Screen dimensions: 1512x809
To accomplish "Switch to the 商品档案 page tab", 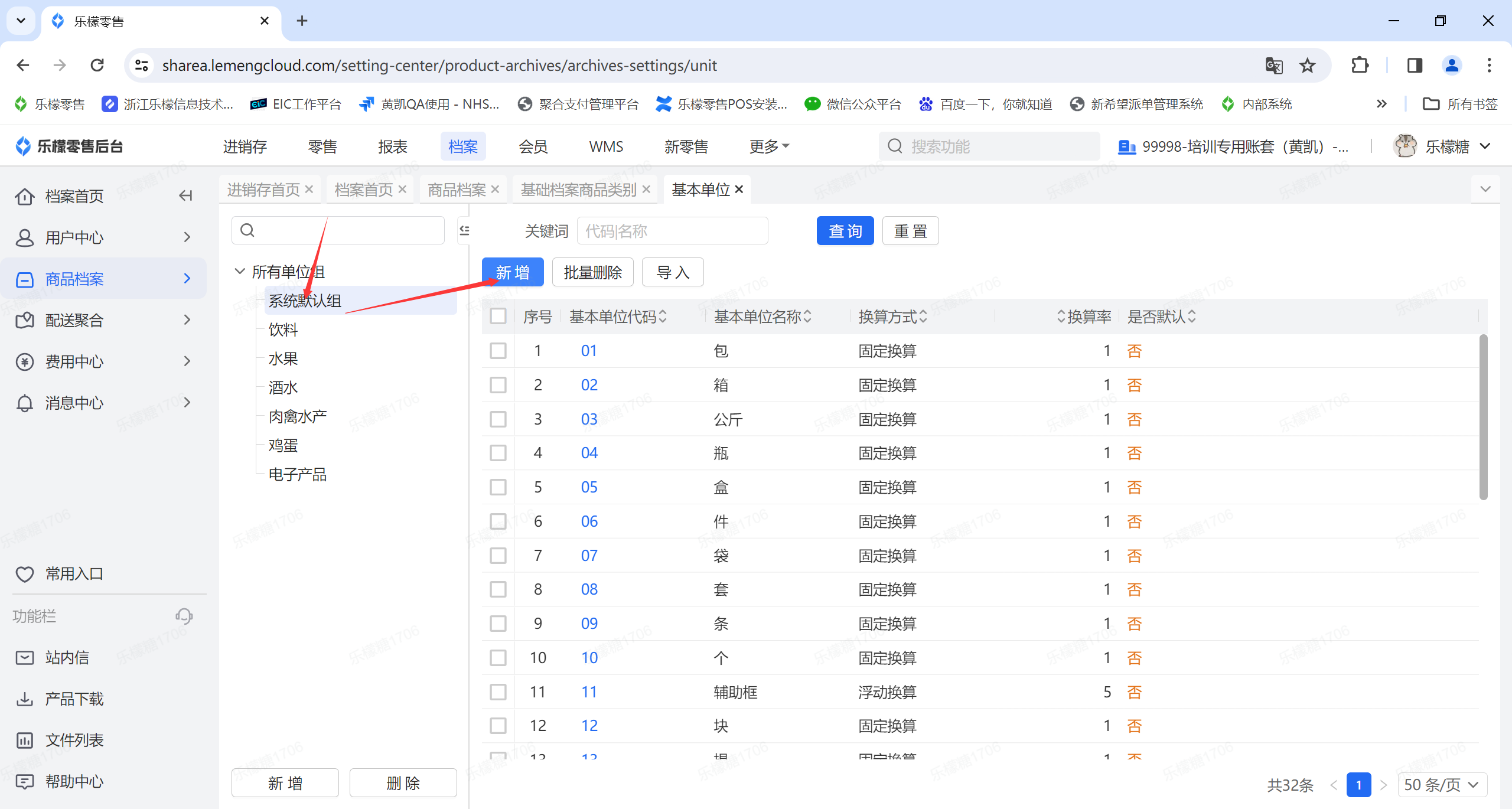I will coord(457,190).
